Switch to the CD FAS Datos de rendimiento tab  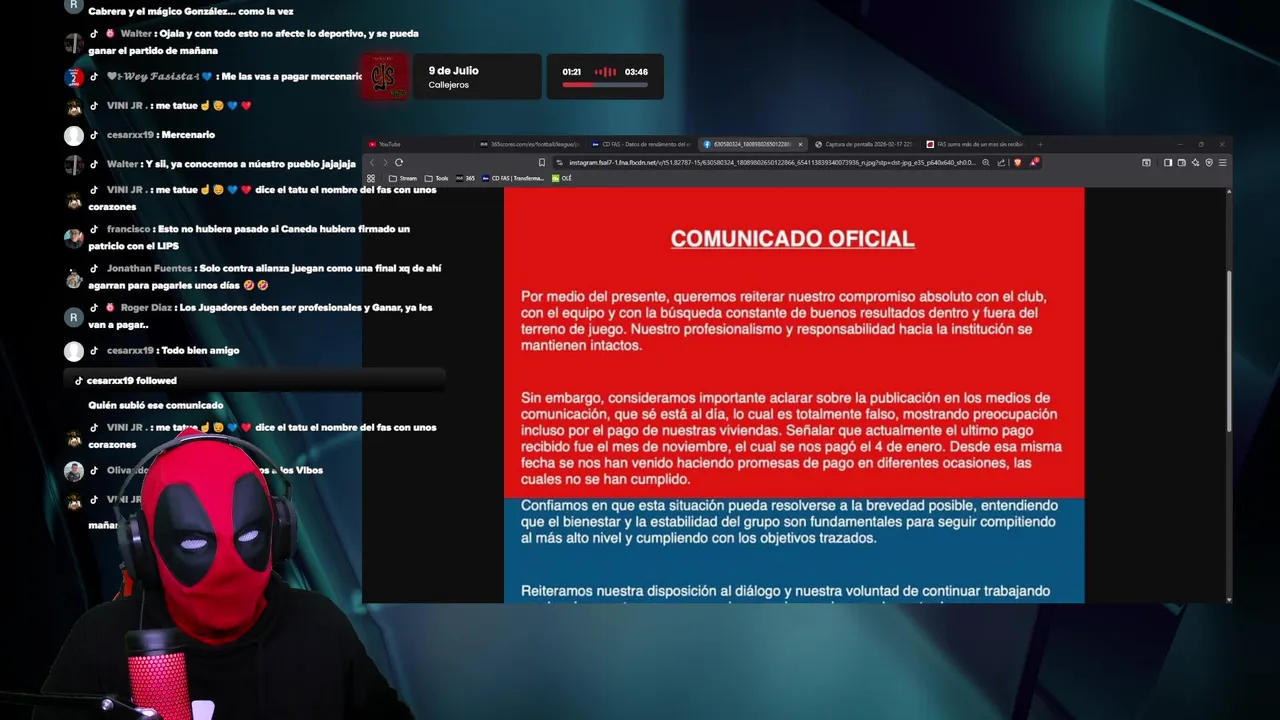[x=641, y=144]
